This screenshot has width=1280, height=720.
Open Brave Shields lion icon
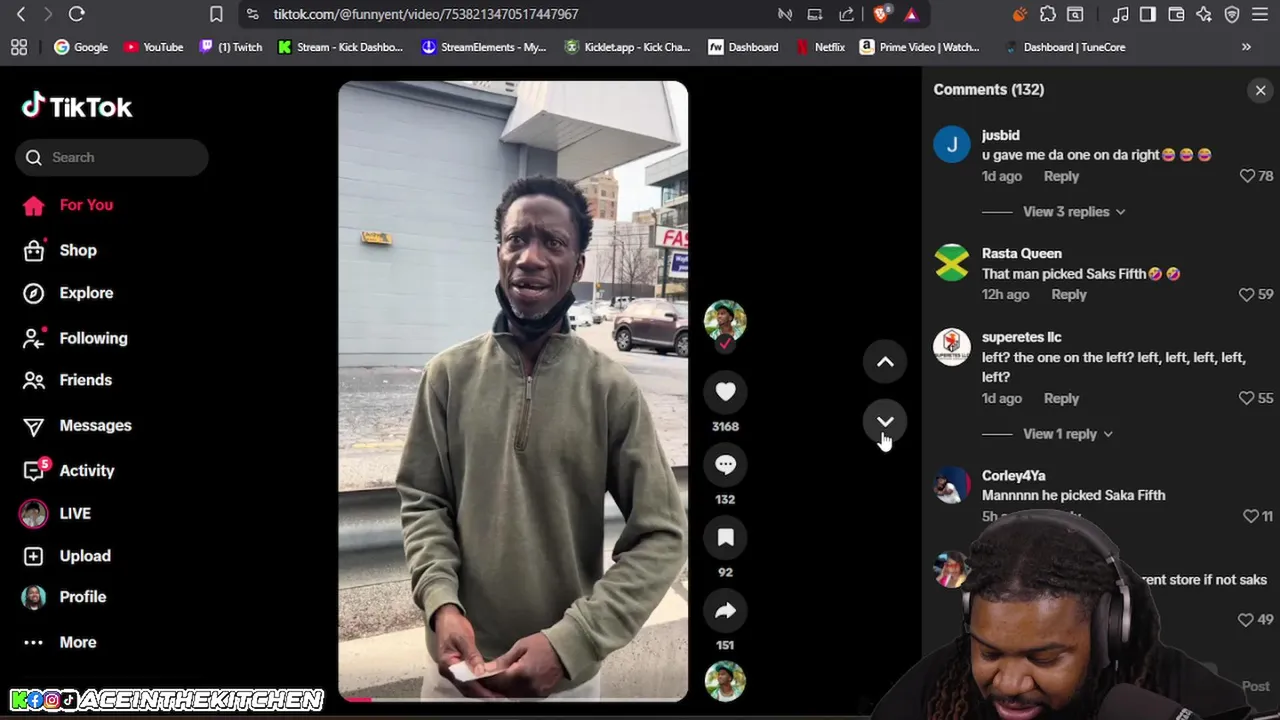click(881, 14)
